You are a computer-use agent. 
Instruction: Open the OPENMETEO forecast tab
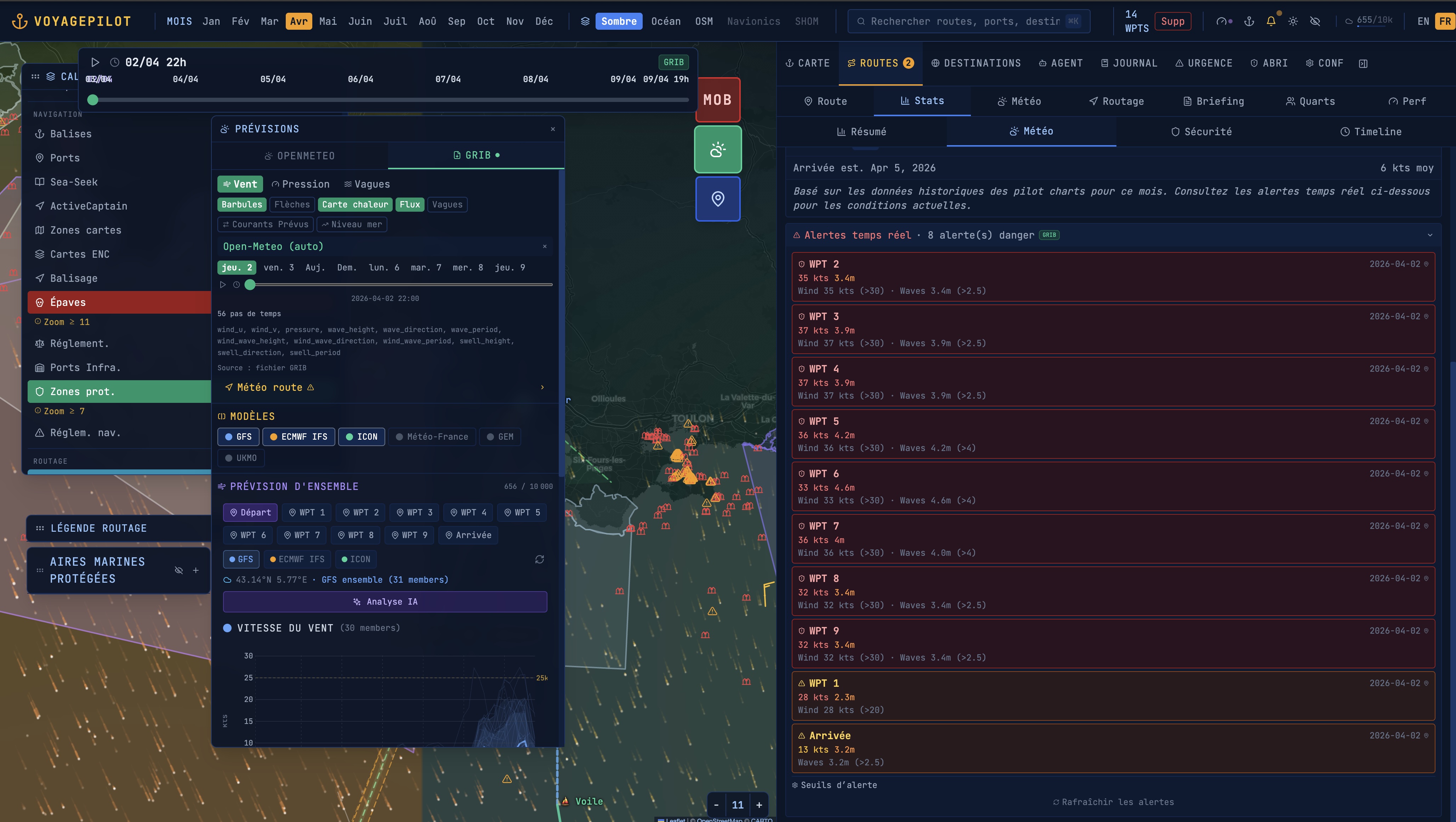(300, 155)
